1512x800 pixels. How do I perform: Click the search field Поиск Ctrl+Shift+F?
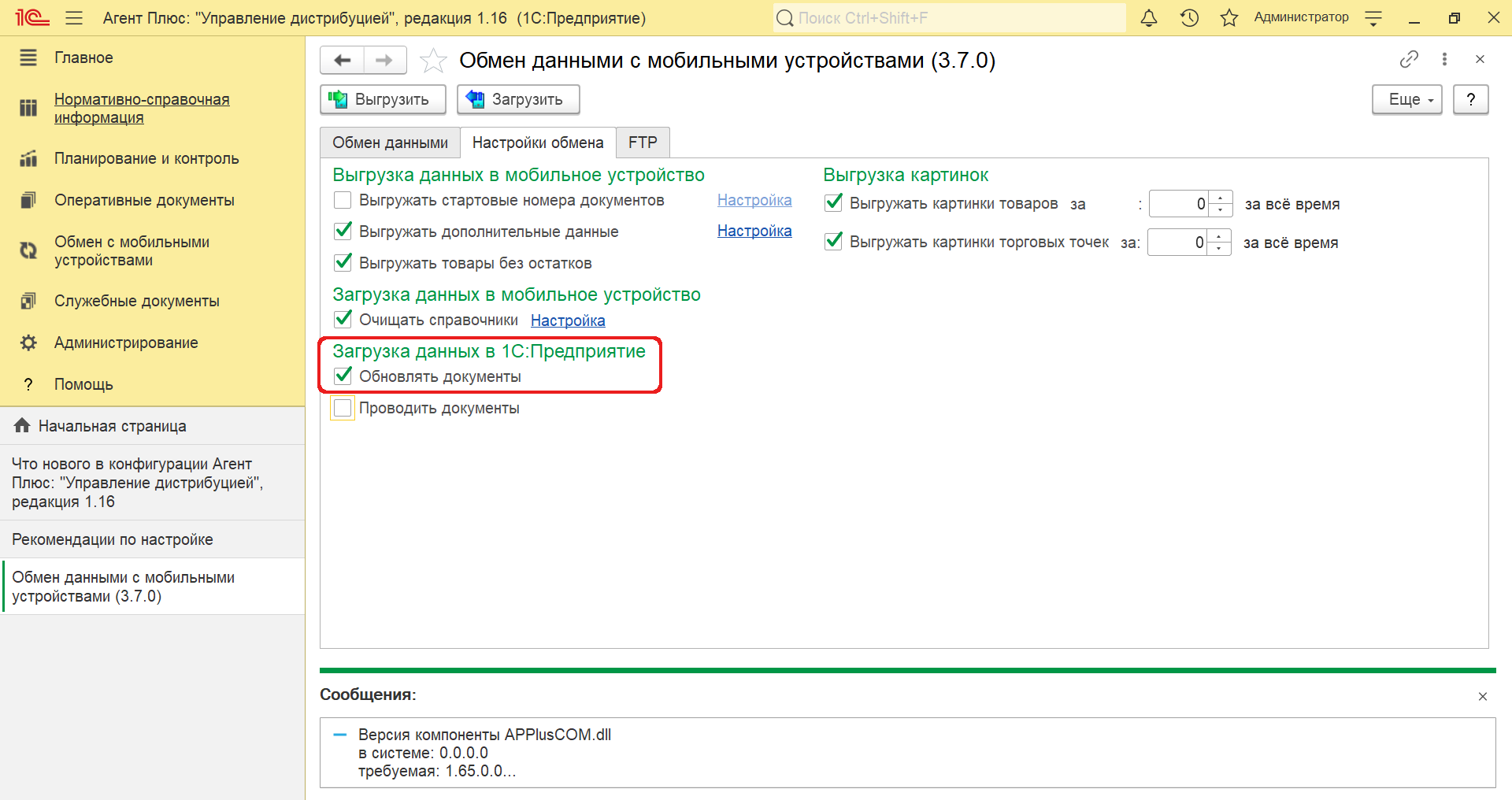(x=949, y=17)
